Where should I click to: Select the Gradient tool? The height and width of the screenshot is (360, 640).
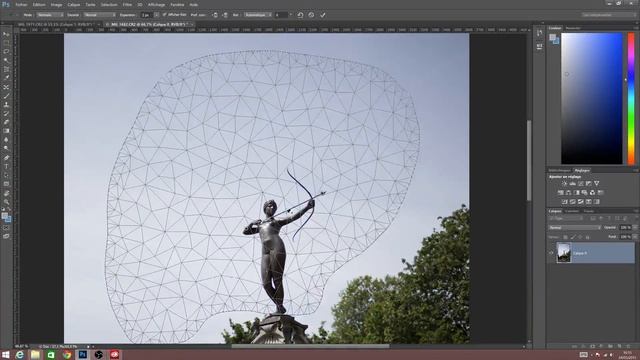coord(6,131)
